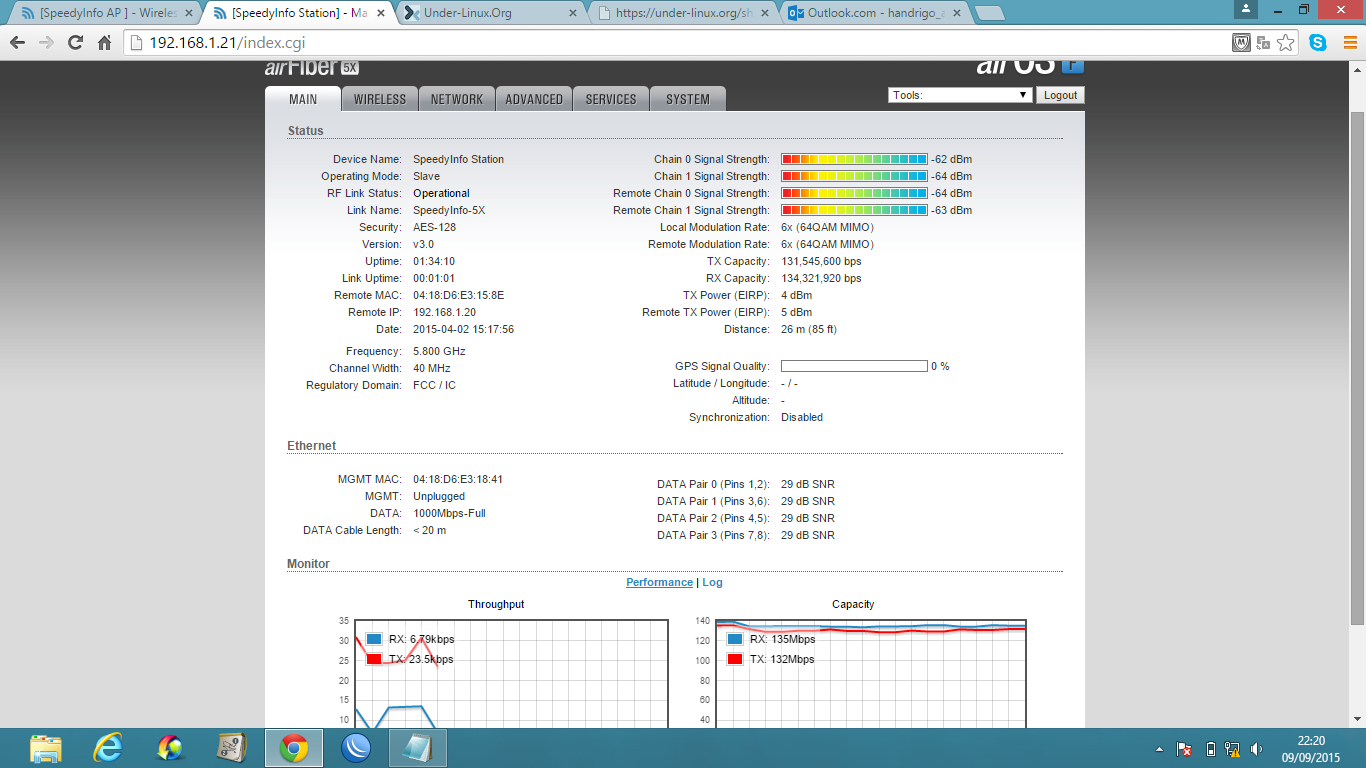Click the MGMT MAC value 04:18:D6:E3:18:41

pyautogui.click(x=458, y=479)
